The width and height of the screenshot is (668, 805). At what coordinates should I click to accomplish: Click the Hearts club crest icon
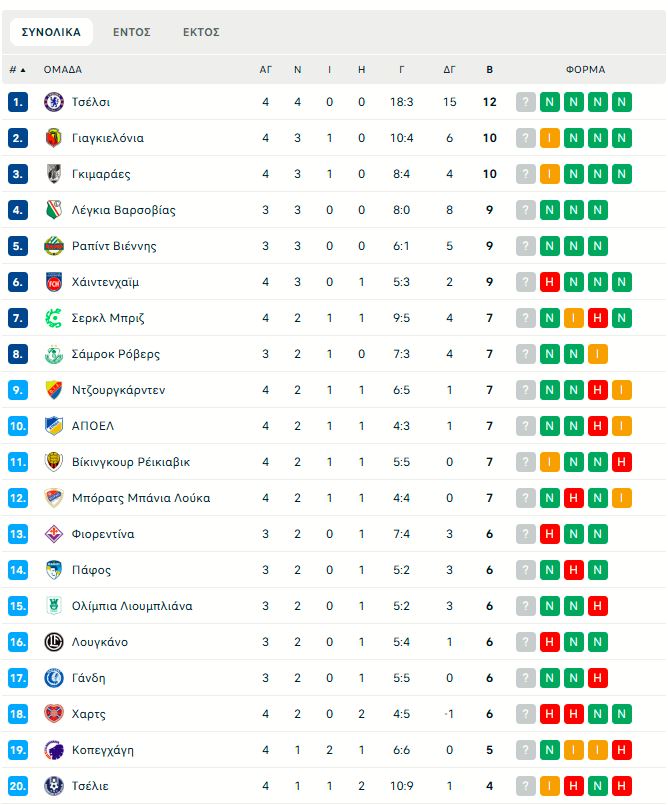(54, 714)
